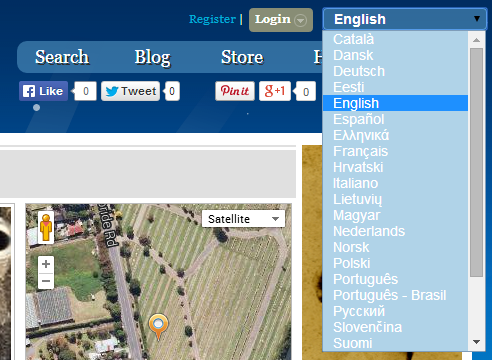The height and width of the screenshot is (360, 492).
Task: Click the Pinterest Pin it button
Action: 235,91
